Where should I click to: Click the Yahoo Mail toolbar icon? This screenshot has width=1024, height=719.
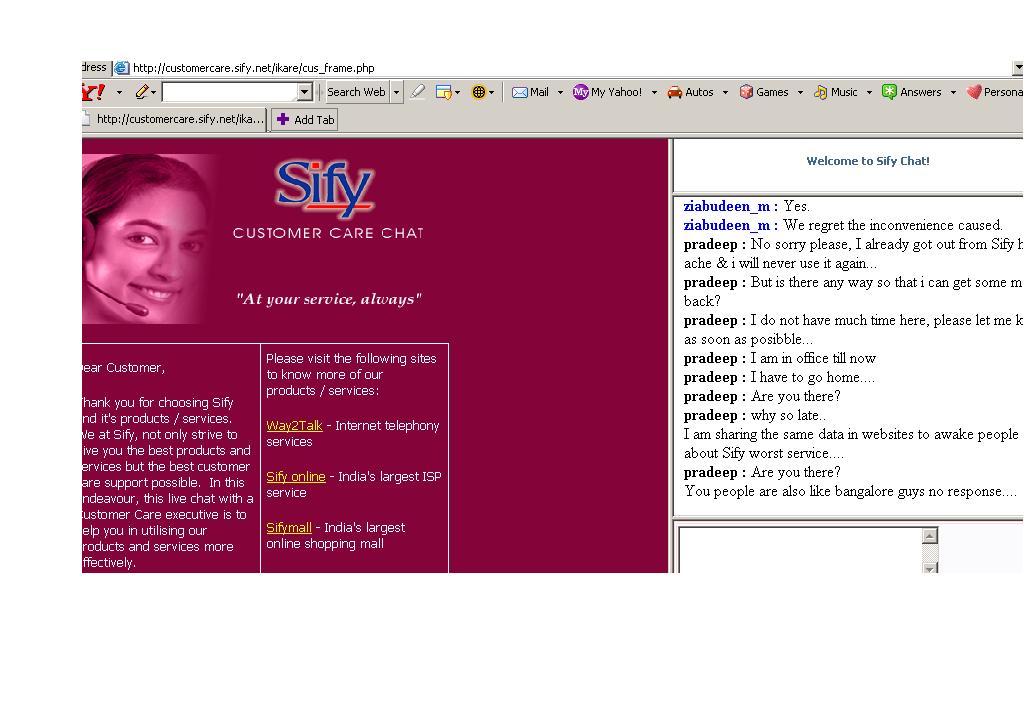[520, 92]
